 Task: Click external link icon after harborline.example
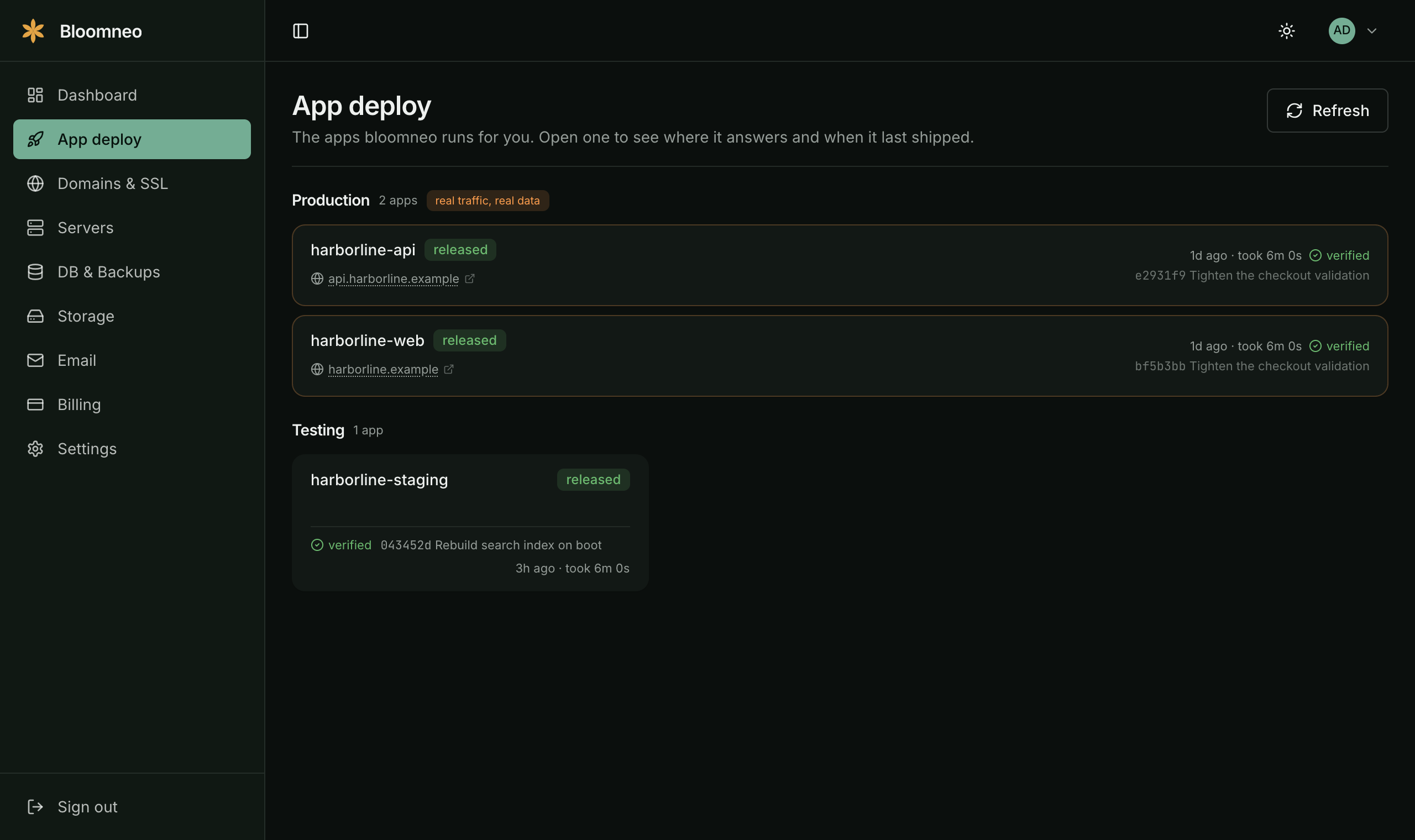pyautogui.click(x=449, y=369)
